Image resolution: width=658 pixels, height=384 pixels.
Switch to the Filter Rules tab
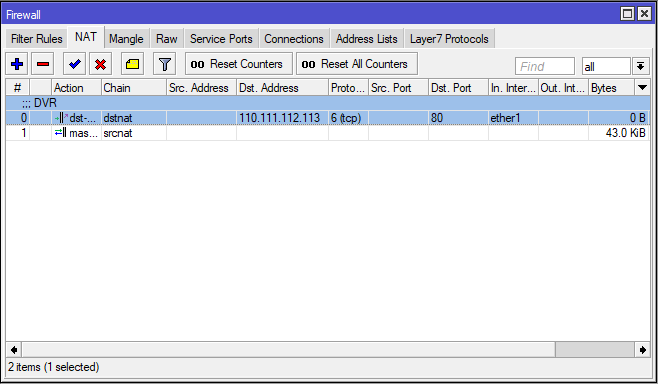(37, 39)
